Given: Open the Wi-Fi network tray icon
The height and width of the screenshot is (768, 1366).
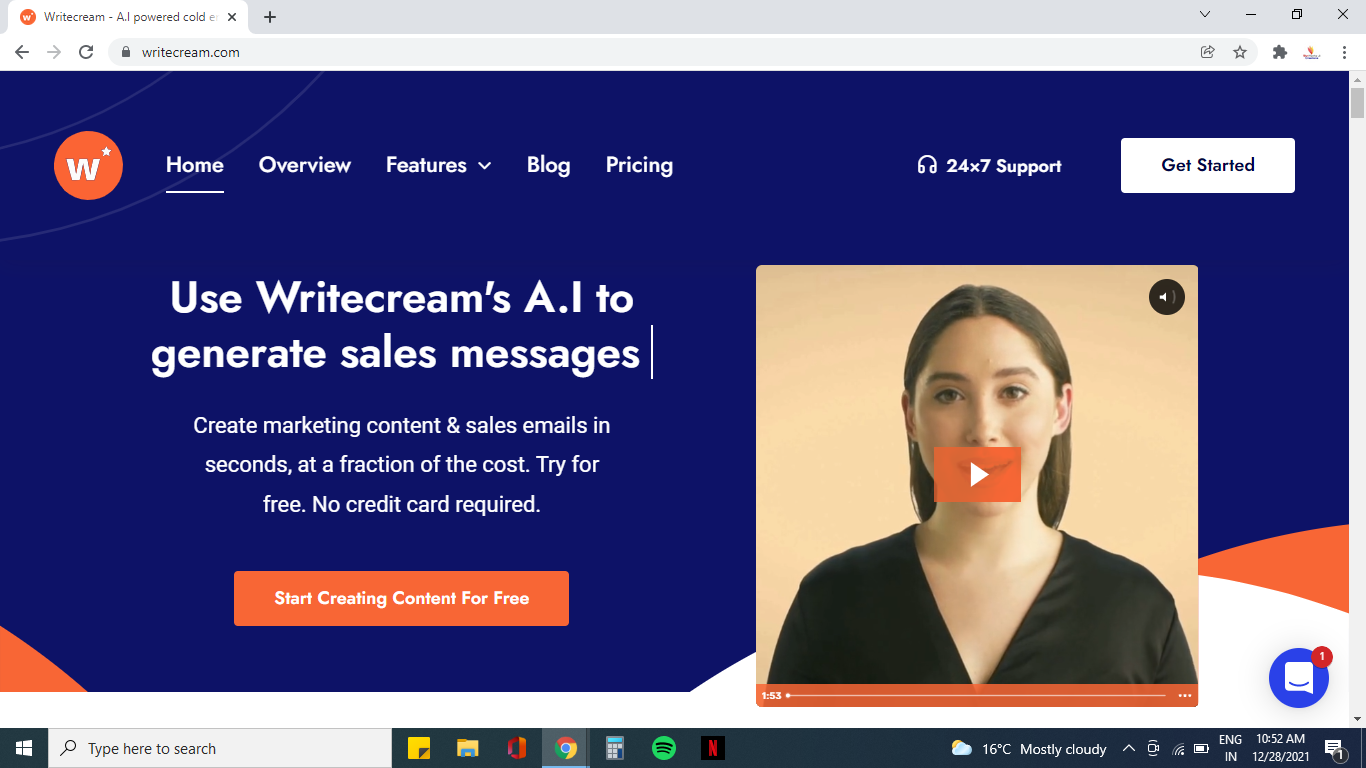Looking at the screenshot, I should pyautogui.click(x=1178, y=748).
